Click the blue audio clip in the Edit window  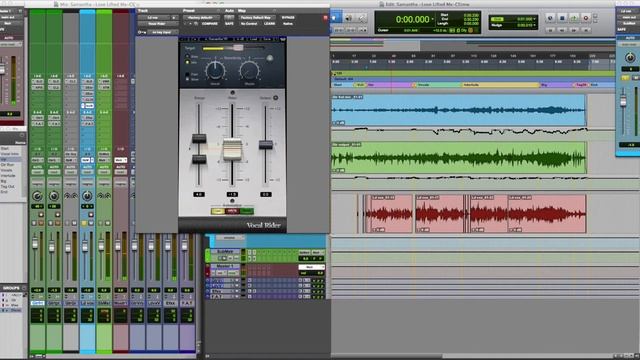pos(458,110)
